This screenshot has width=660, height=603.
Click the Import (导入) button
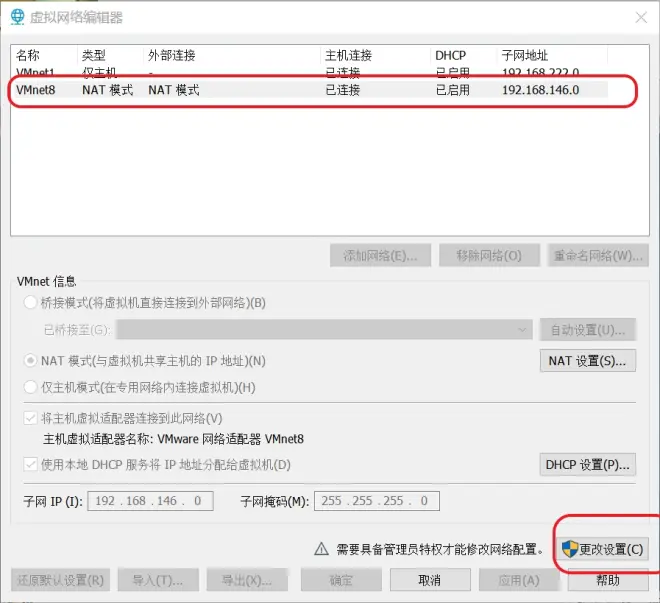pyautogui.click(x=158, y=580)
